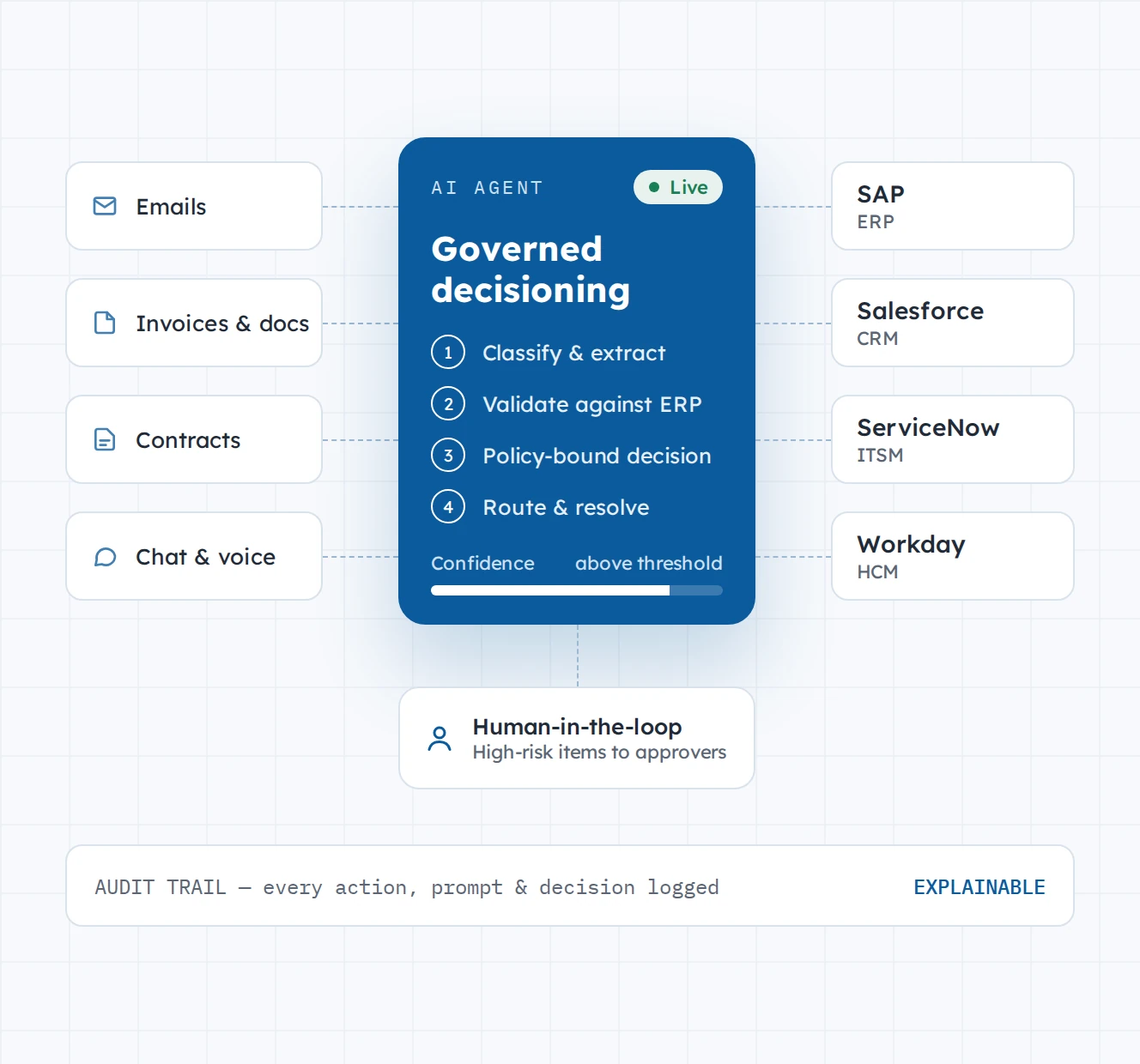Click the green Live status badge
Viewport: 1140px width, 1064px height.
click(x=678, y=187)
